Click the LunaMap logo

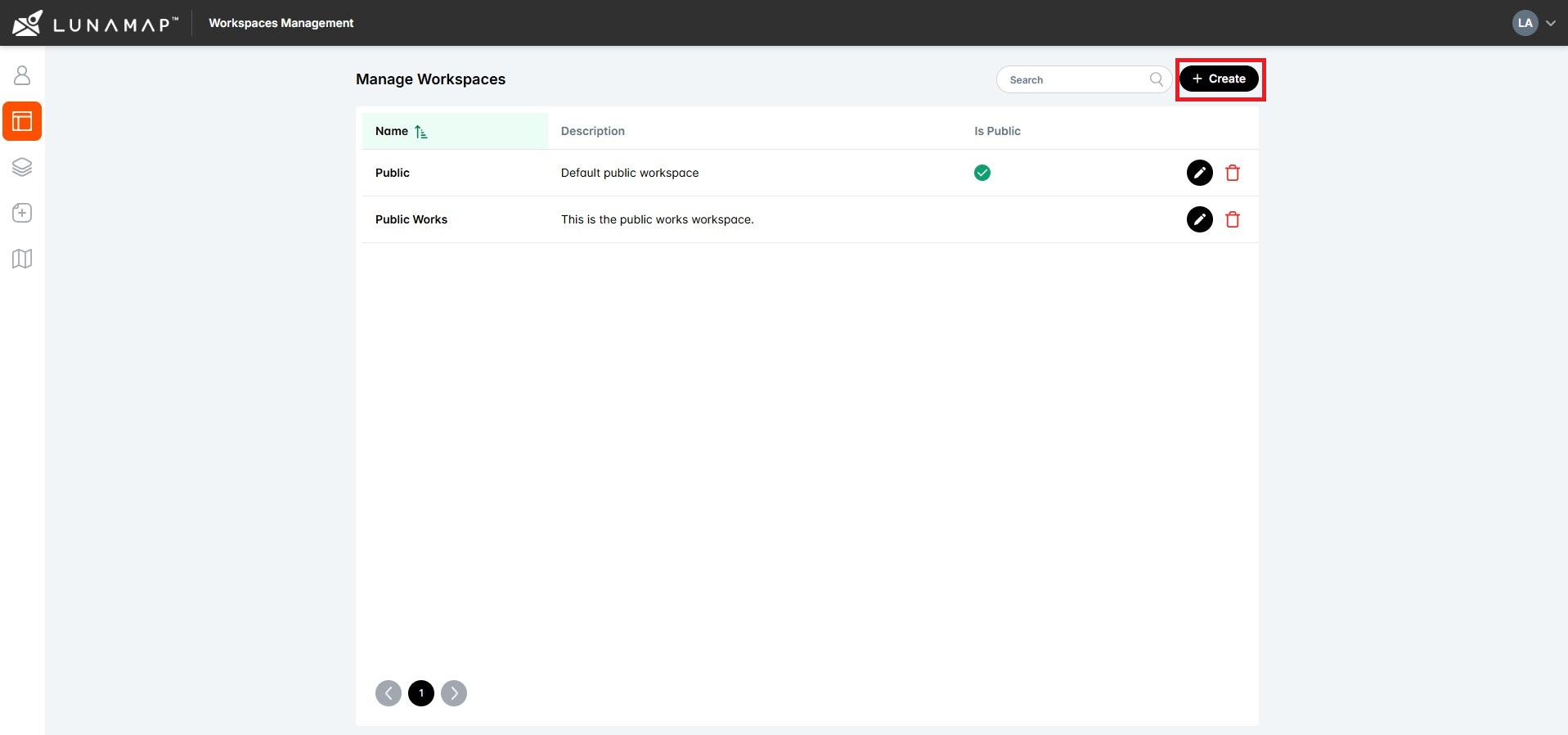click(95, 23)
